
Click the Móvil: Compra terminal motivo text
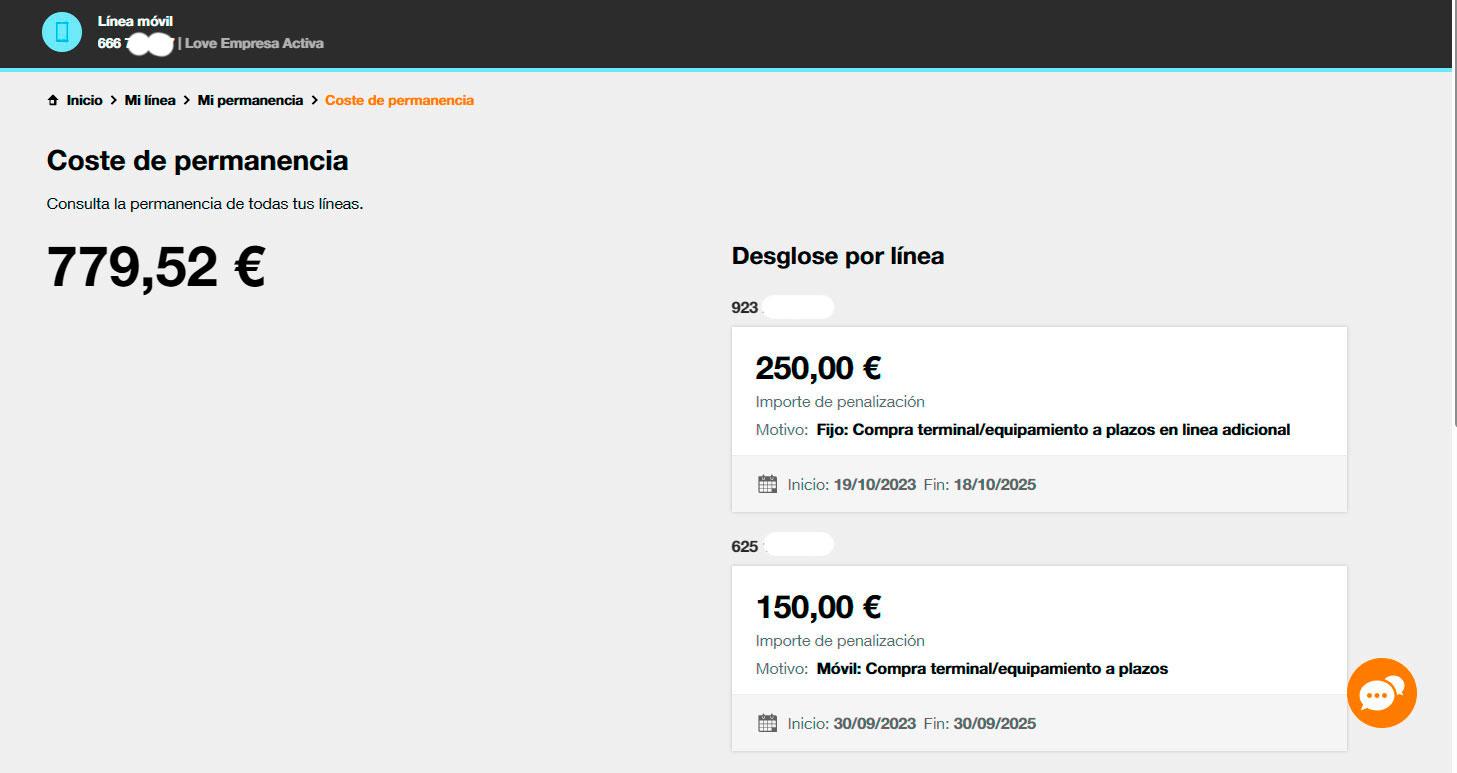pyautogui.click(x=992, y=668)
